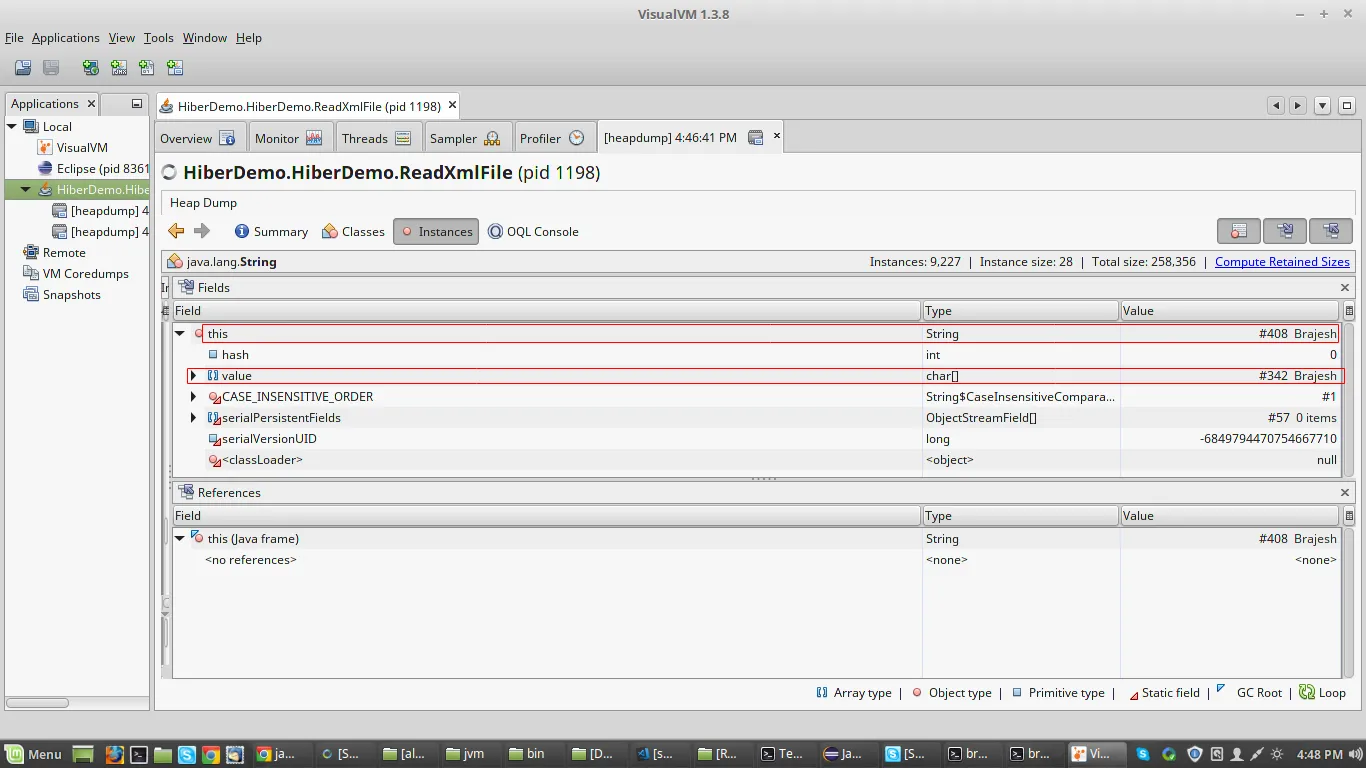Select the first heapdump tree entry
The height and width of the screenshot is (768, 1366).
[100, 211]
